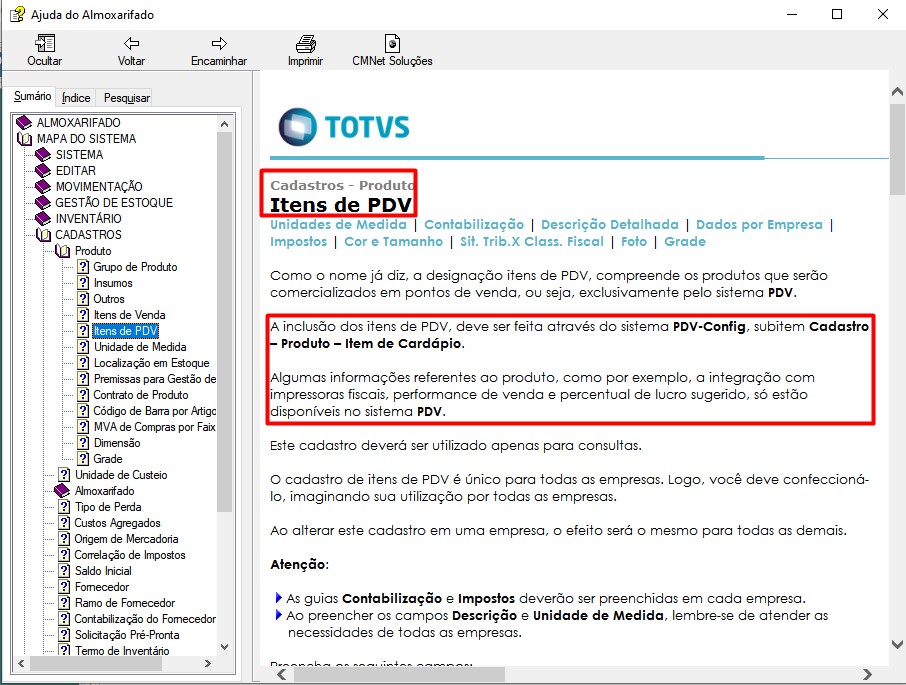Open the Cor e Tamanho link
Image resolution: width=906 pixels, height=685 pixels.
[x=393, y=241]
